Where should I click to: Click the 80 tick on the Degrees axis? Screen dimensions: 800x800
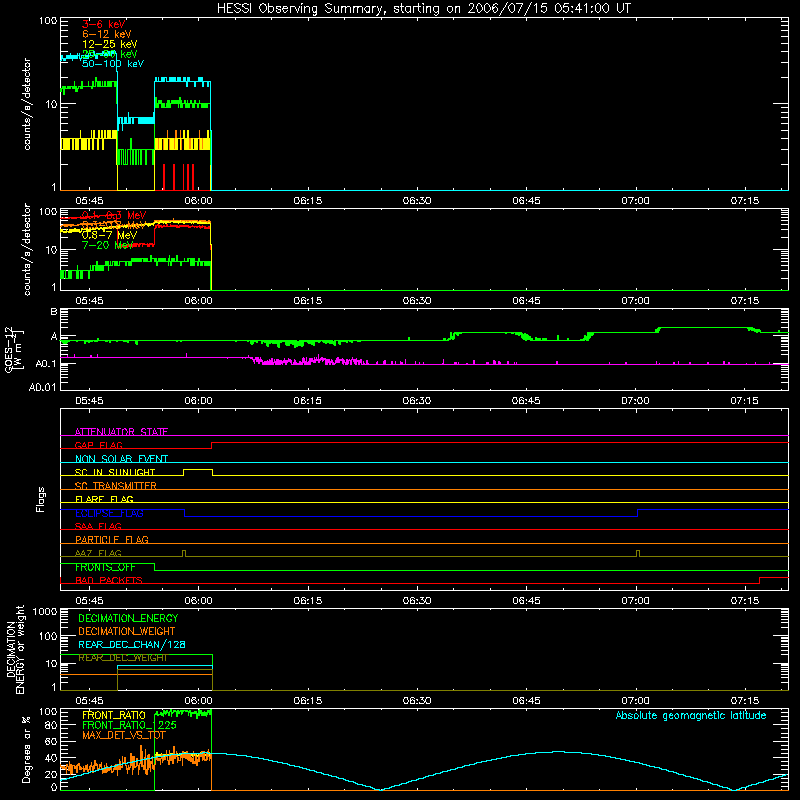(51, 725)
